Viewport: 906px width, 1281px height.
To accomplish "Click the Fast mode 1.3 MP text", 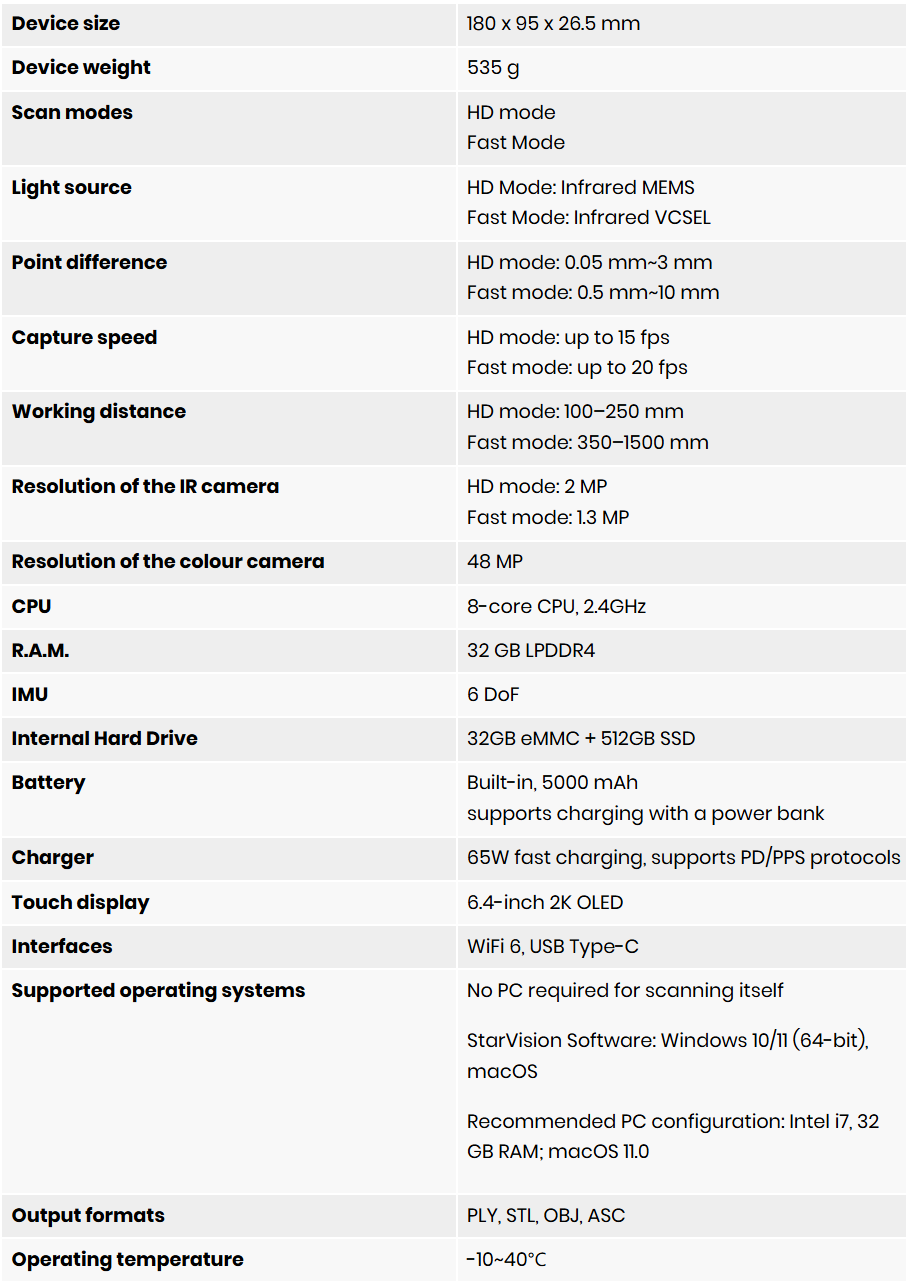I will (548, 517).
